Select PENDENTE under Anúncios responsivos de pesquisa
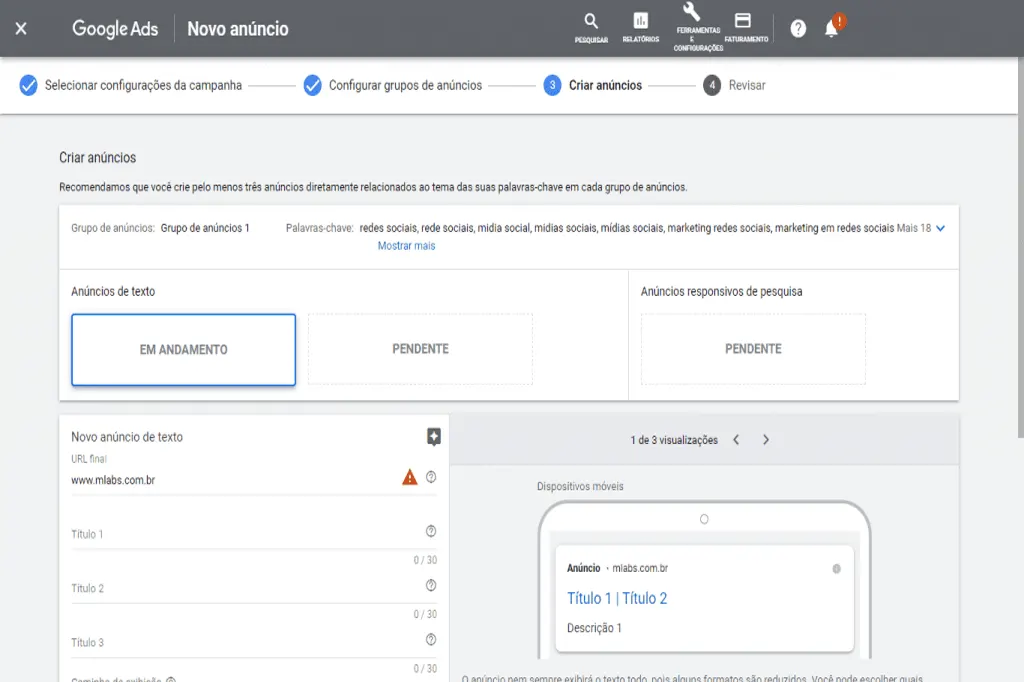 [x=752, y=349]
